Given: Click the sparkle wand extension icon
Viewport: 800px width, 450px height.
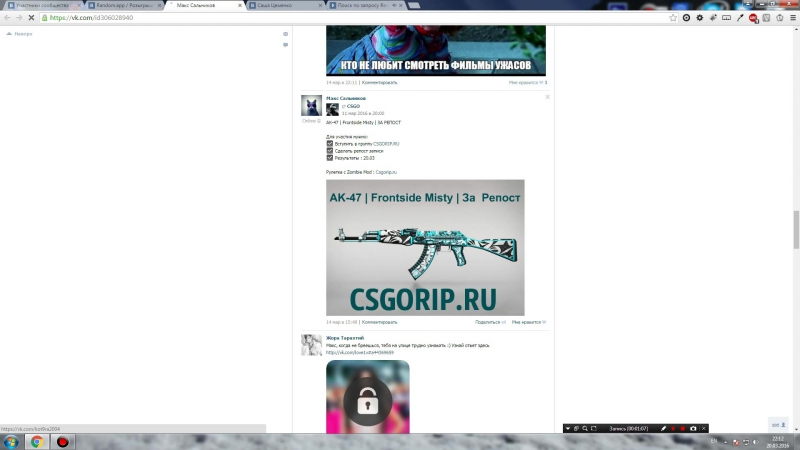Looking at the screenshot, I should pyautogui.click(x=713, y=17).
